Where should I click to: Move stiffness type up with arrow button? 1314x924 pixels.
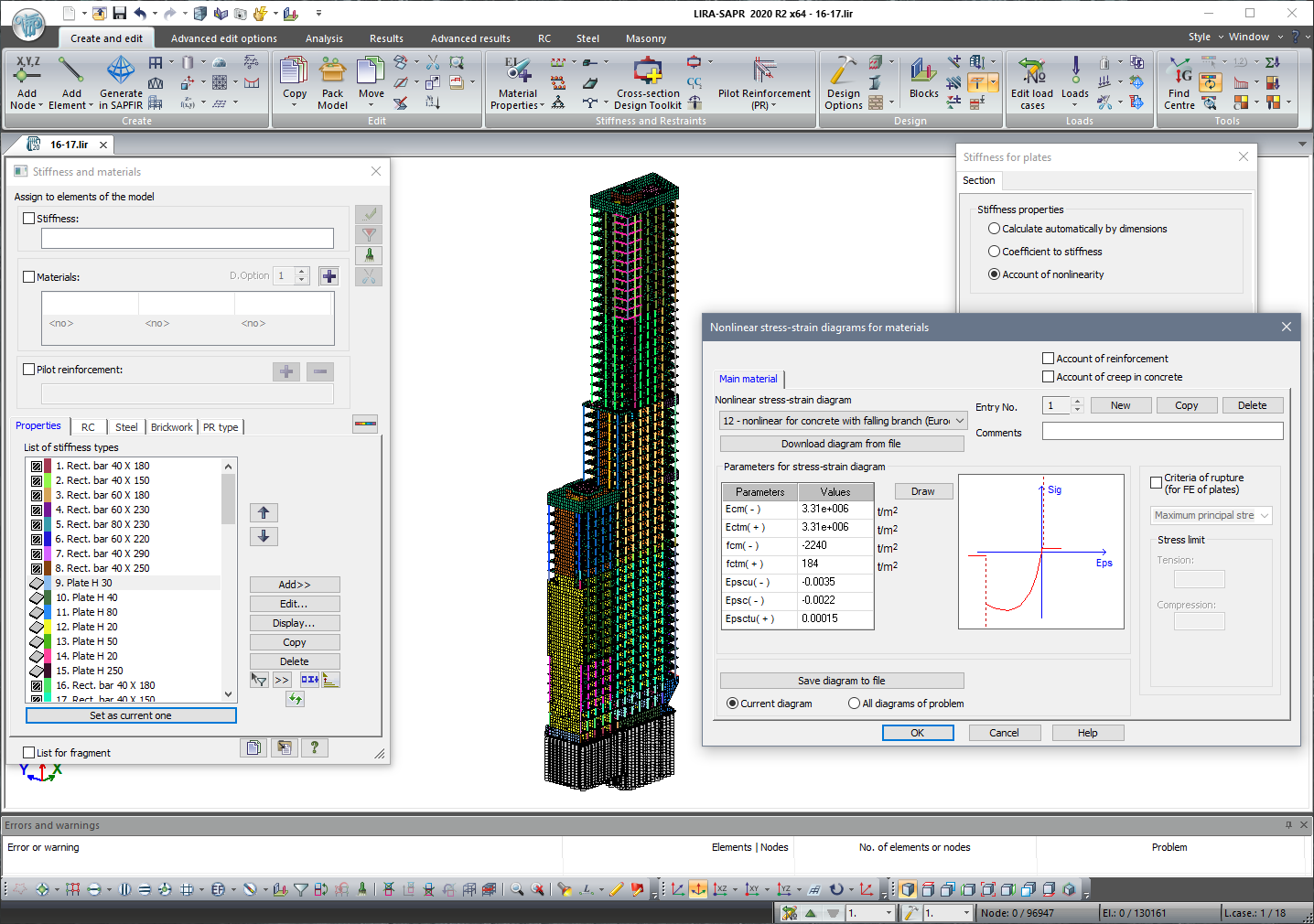click(264, 513)
